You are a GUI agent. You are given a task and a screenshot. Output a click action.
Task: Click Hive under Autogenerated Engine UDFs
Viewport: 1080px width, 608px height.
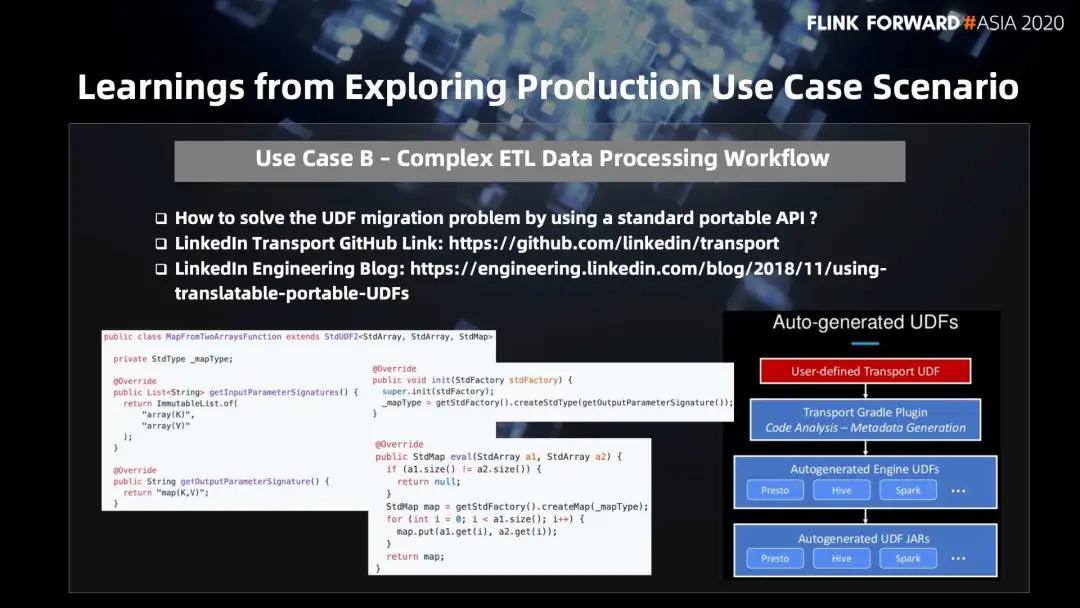pyautogui.click(x=841, y=490)
